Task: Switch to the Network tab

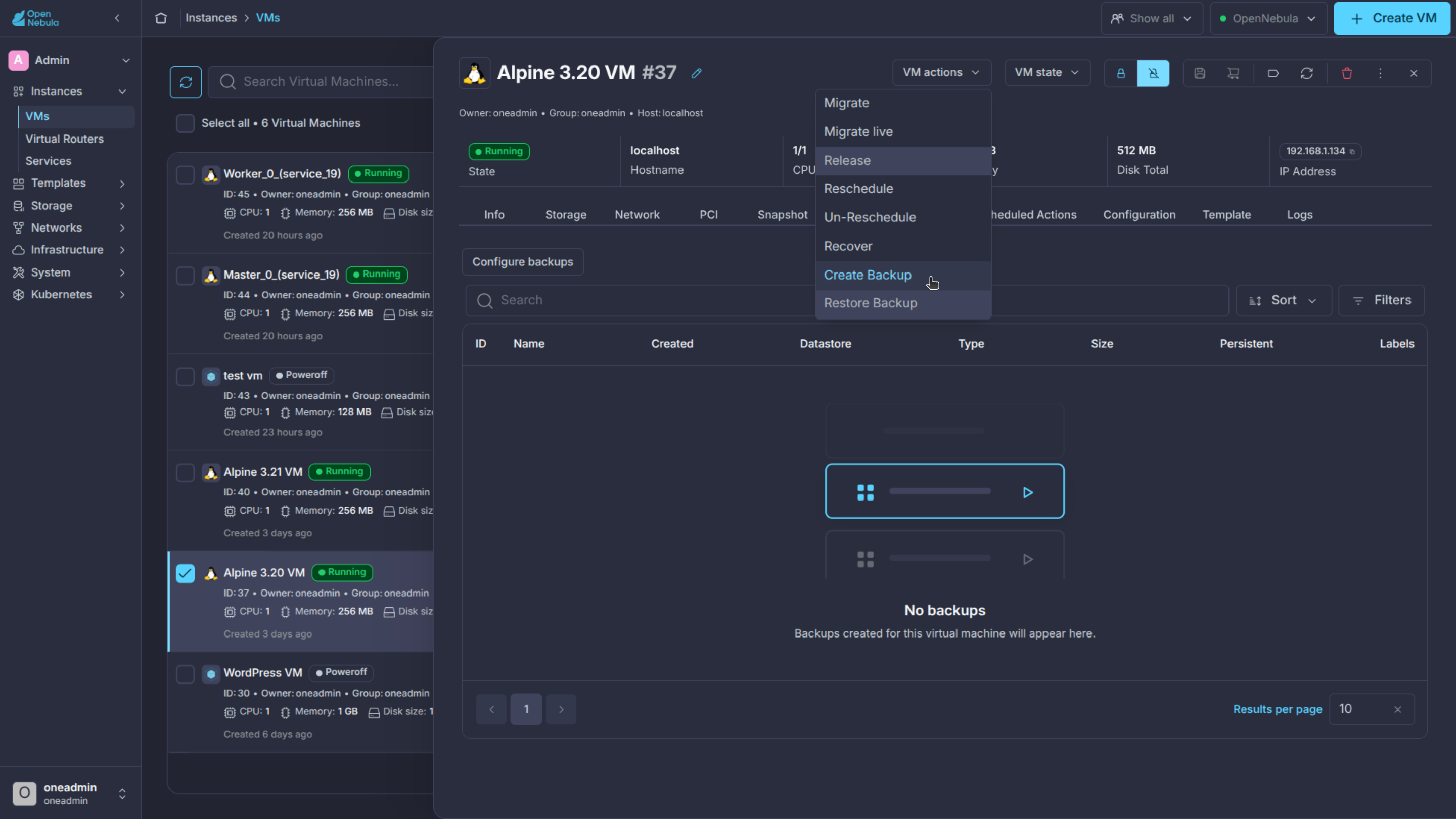Action: point(637,215)
